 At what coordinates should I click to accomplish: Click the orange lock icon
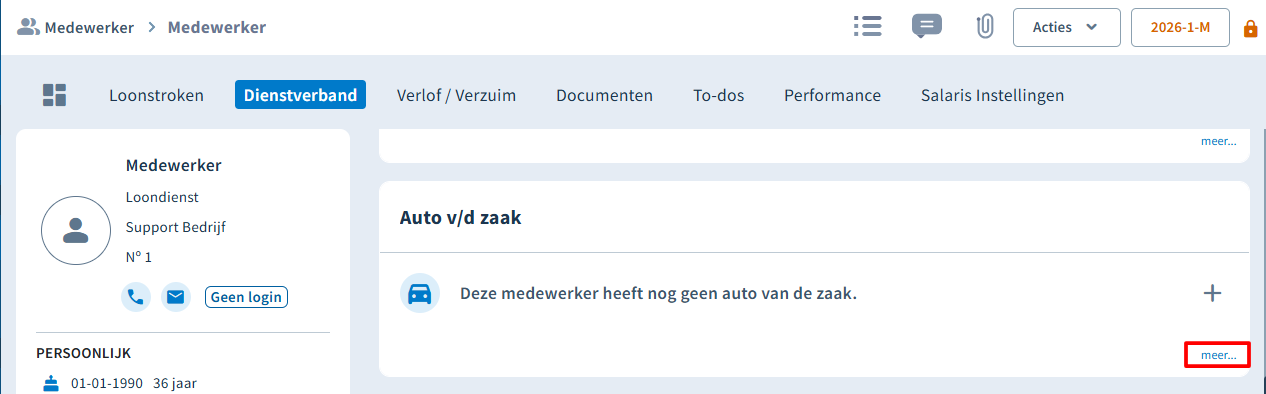coord(1250,28)
